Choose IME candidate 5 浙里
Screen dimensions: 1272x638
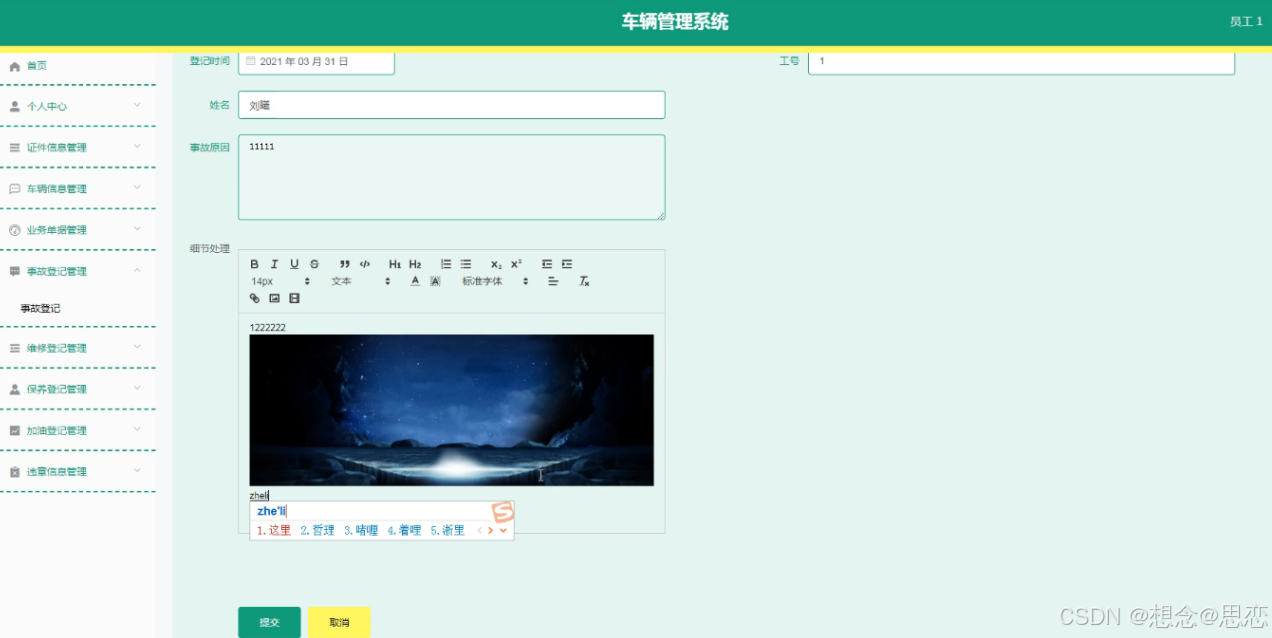[447, 530]
